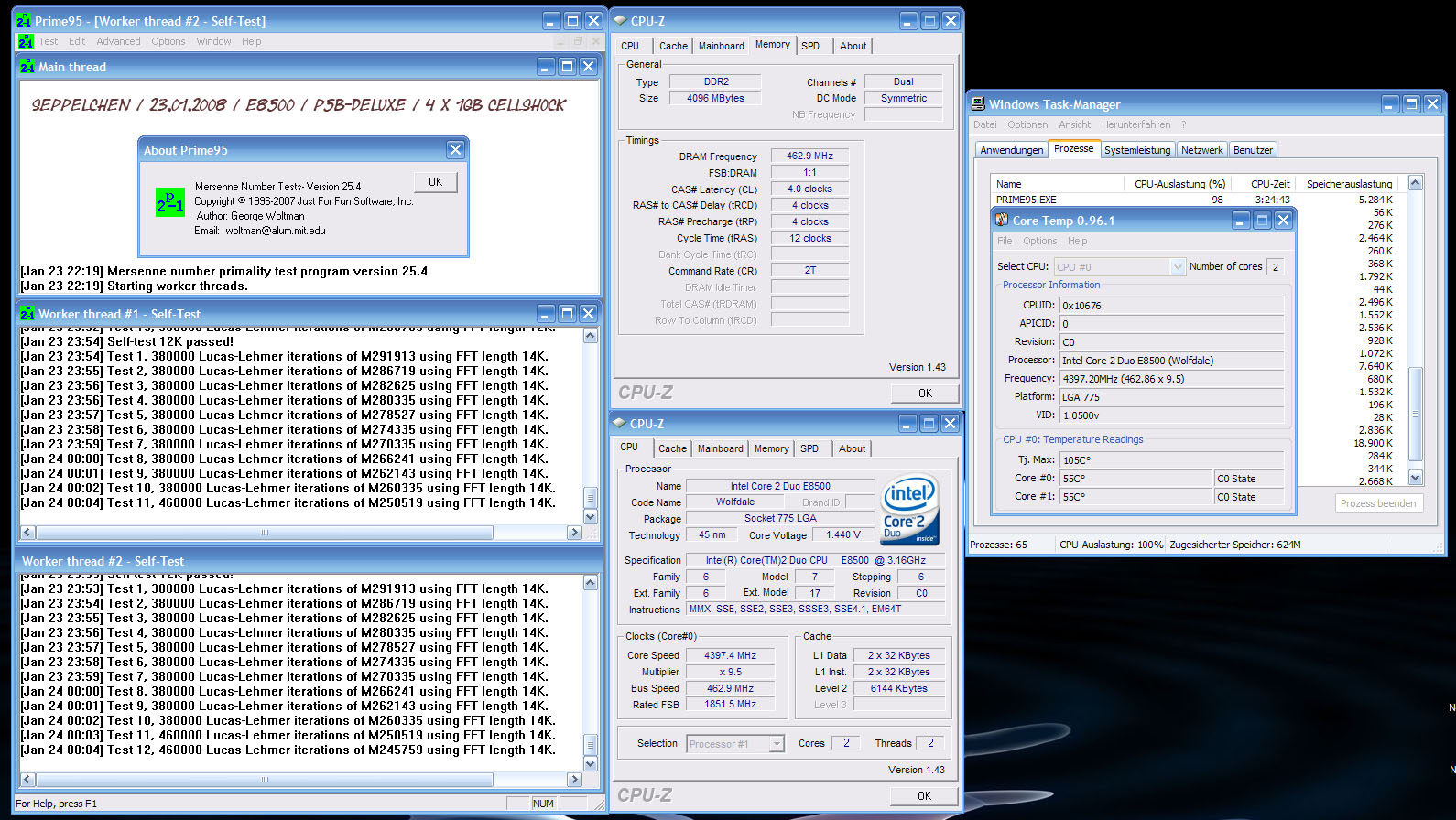Open the Processor #1 selection dropdown
The height and width of the screenshot is (820, 1456).
777,744
